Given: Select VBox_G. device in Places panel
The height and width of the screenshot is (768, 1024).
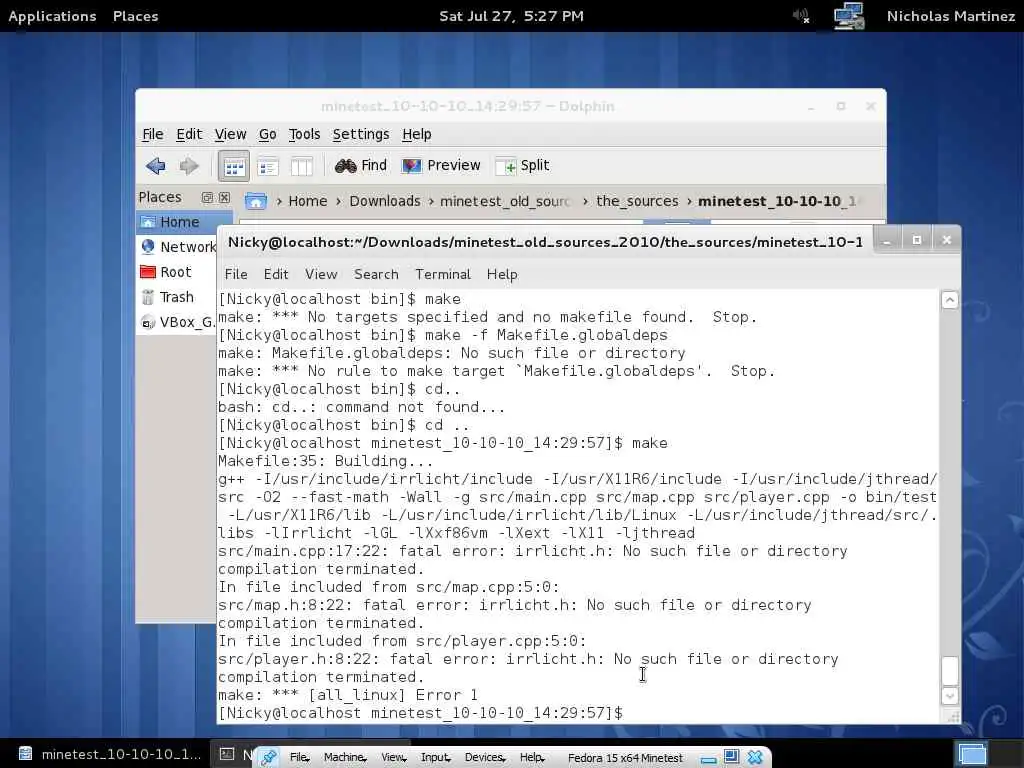Looking at the screenshot, I should tap(176, 322).
